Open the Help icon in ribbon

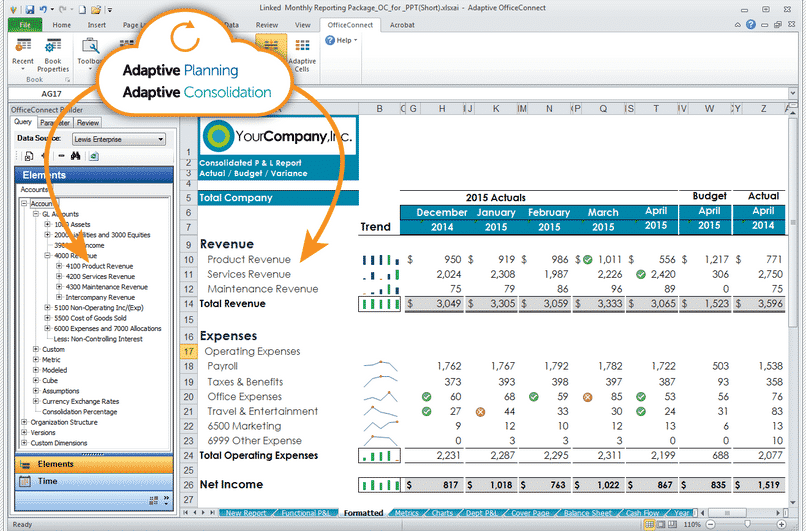tap(331, 41)
